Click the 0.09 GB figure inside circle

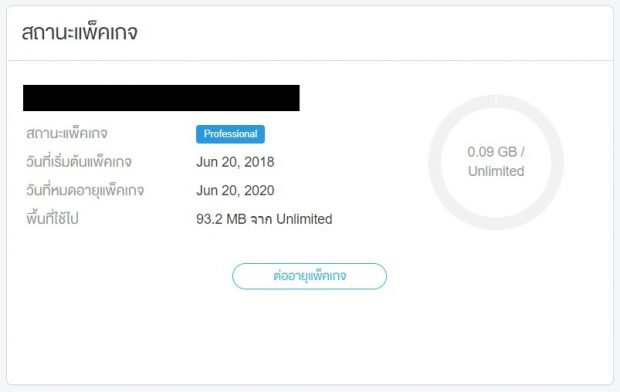tap(492, 152)
